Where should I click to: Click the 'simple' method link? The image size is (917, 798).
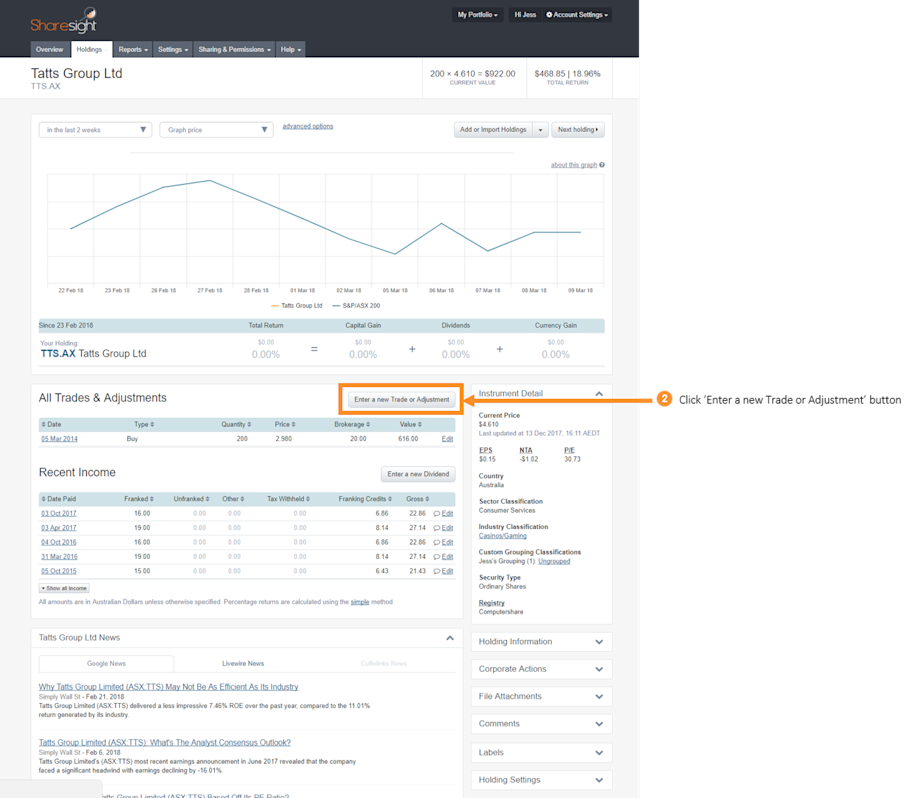[x=360, y=602]
